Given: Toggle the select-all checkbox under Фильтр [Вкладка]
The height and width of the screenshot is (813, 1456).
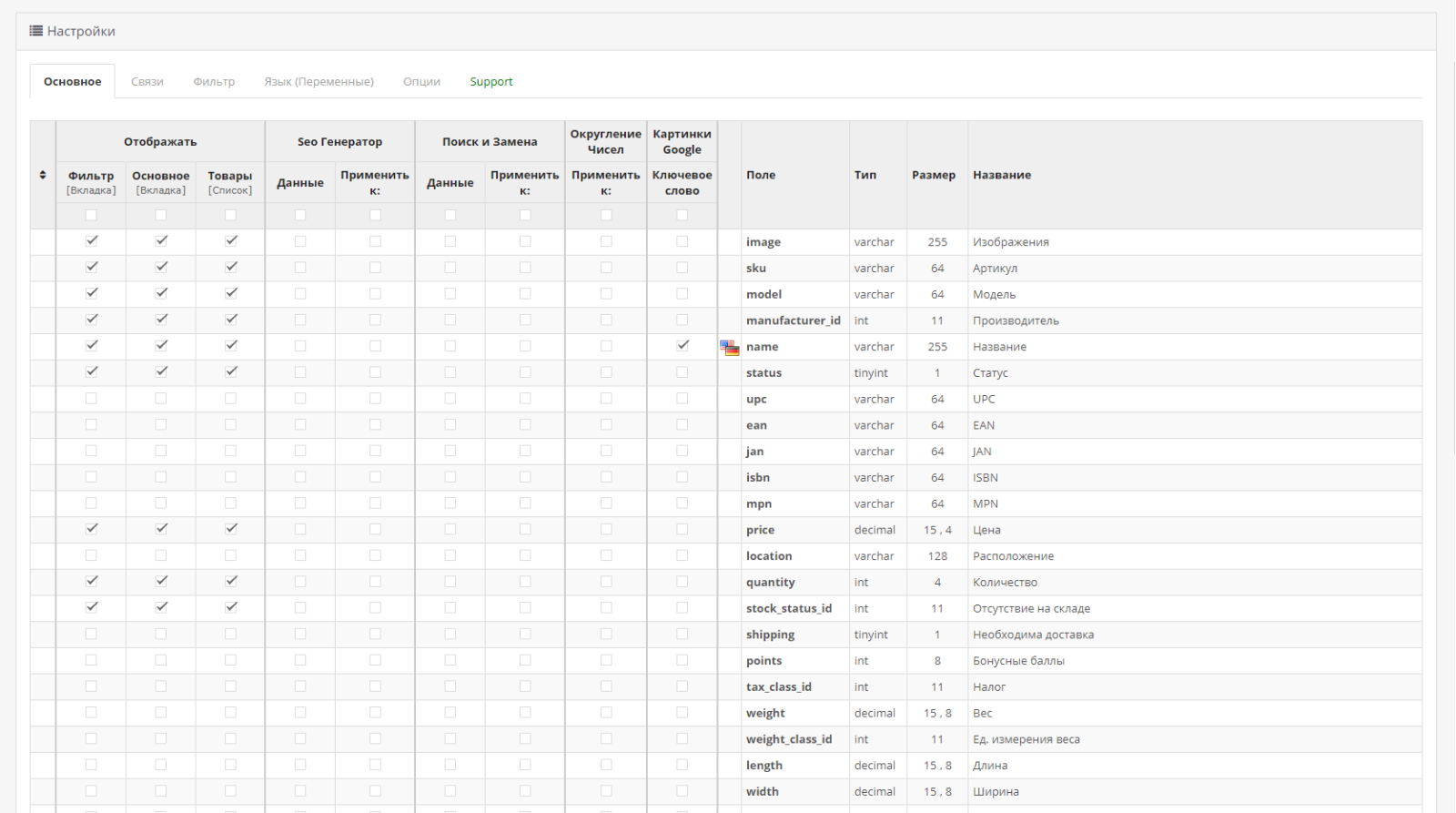Looking at the screenshot, I should [x=91, y=216].
